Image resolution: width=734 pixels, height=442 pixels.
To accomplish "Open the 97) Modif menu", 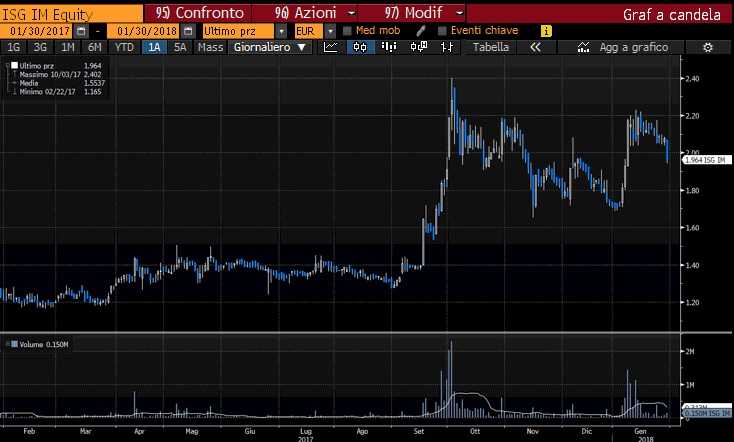I will (x=413, y=13).
